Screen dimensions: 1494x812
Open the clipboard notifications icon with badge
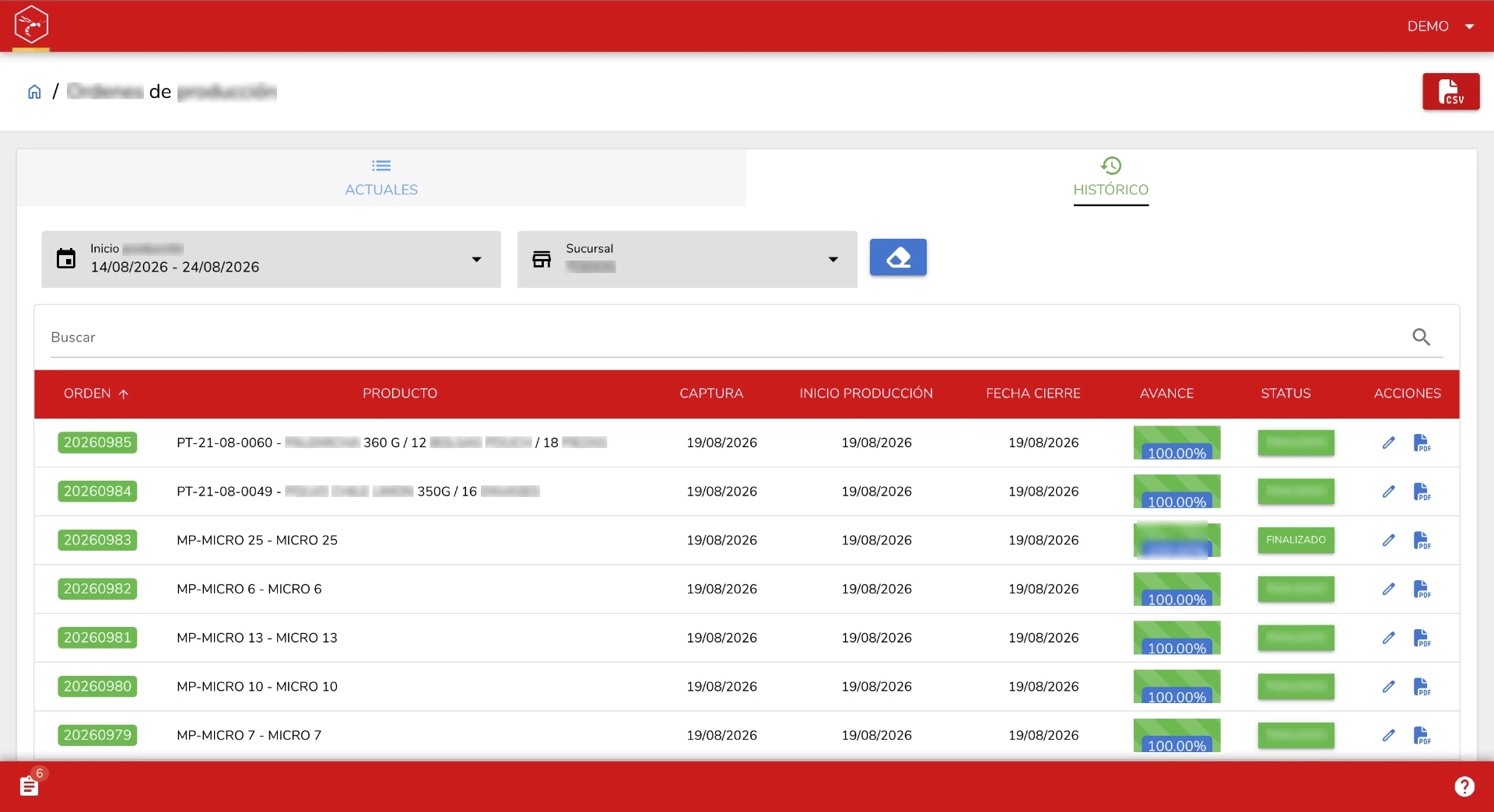[31, 784]
